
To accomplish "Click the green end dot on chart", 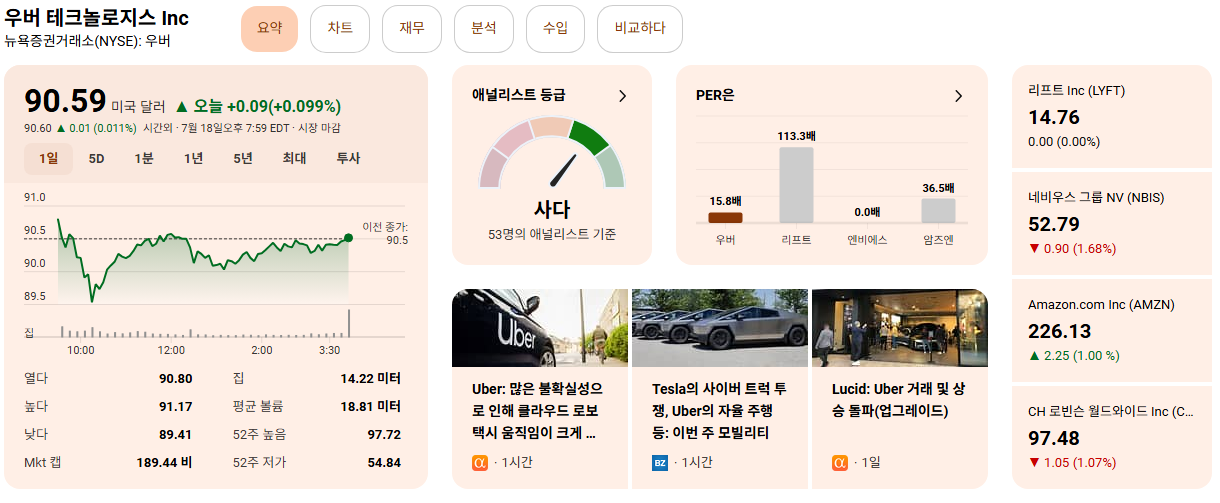I will [x=348, y=238].
